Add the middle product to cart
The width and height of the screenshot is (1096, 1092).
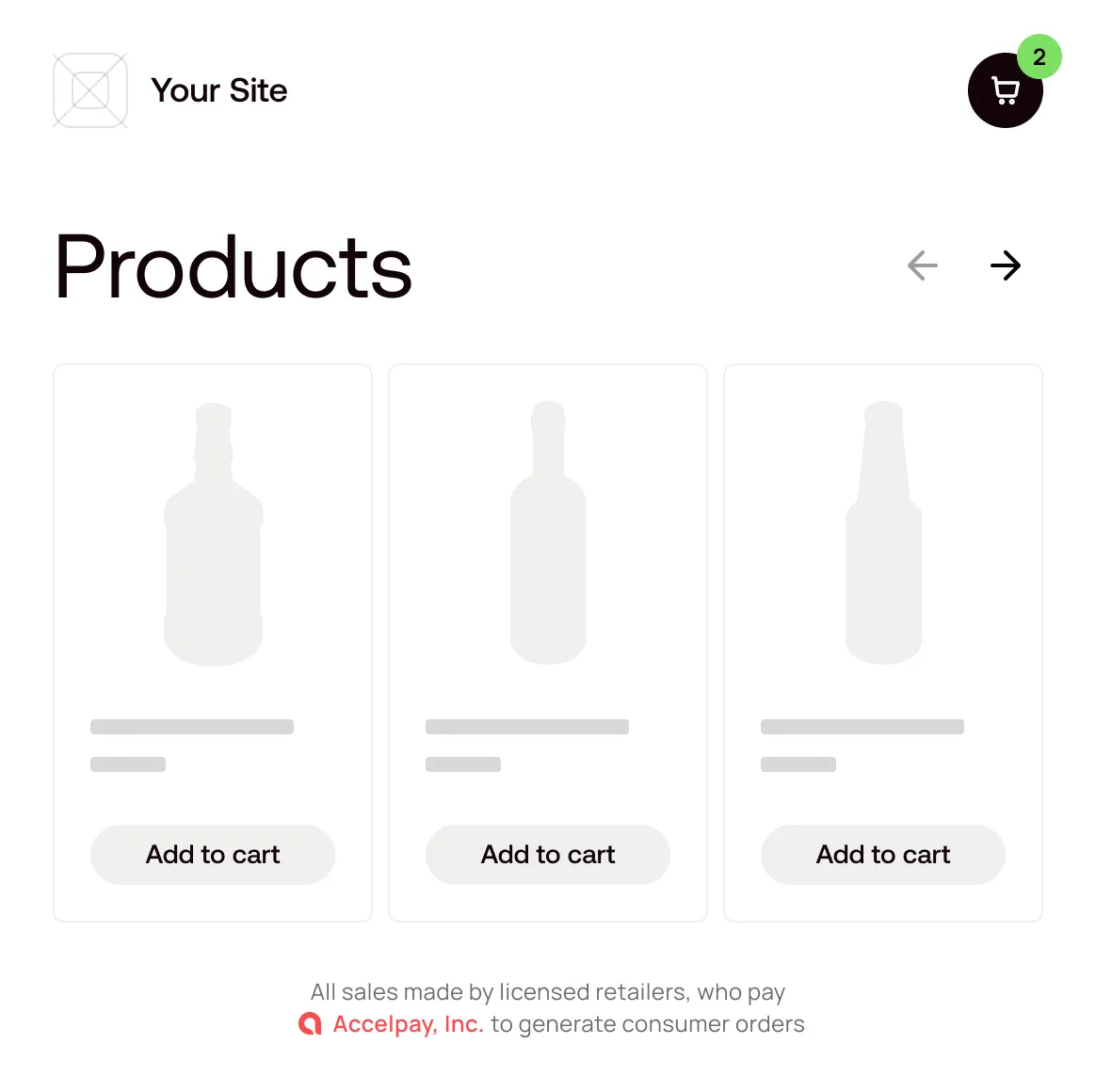tap(547, 855)
